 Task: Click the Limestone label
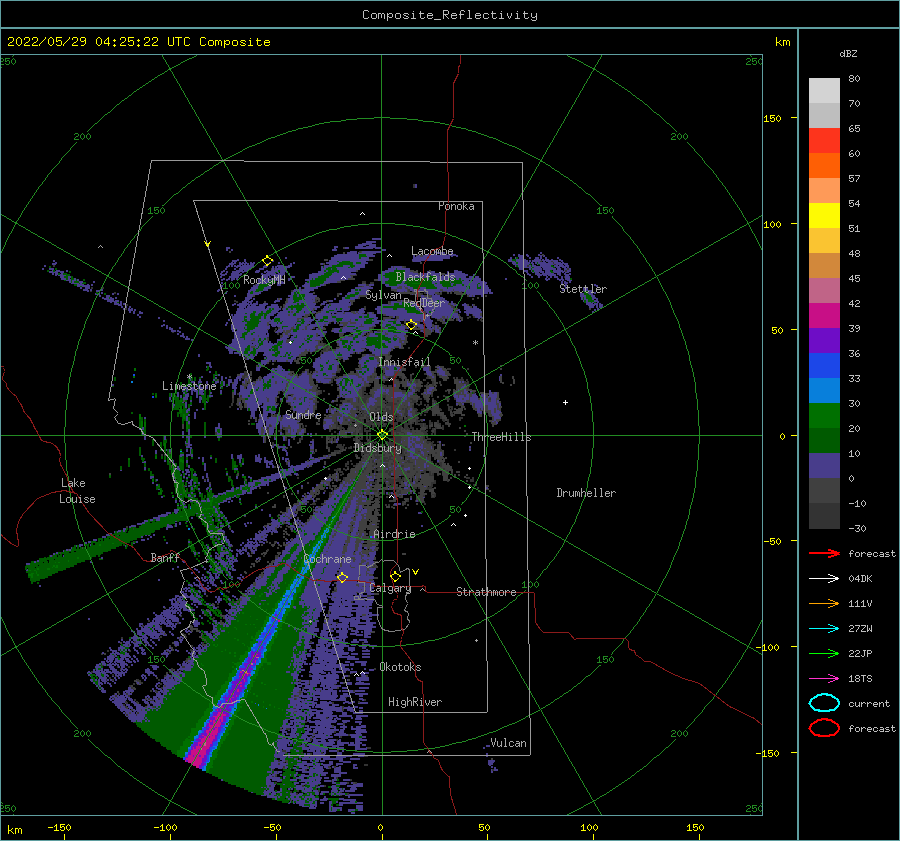[x=189, y=386]
